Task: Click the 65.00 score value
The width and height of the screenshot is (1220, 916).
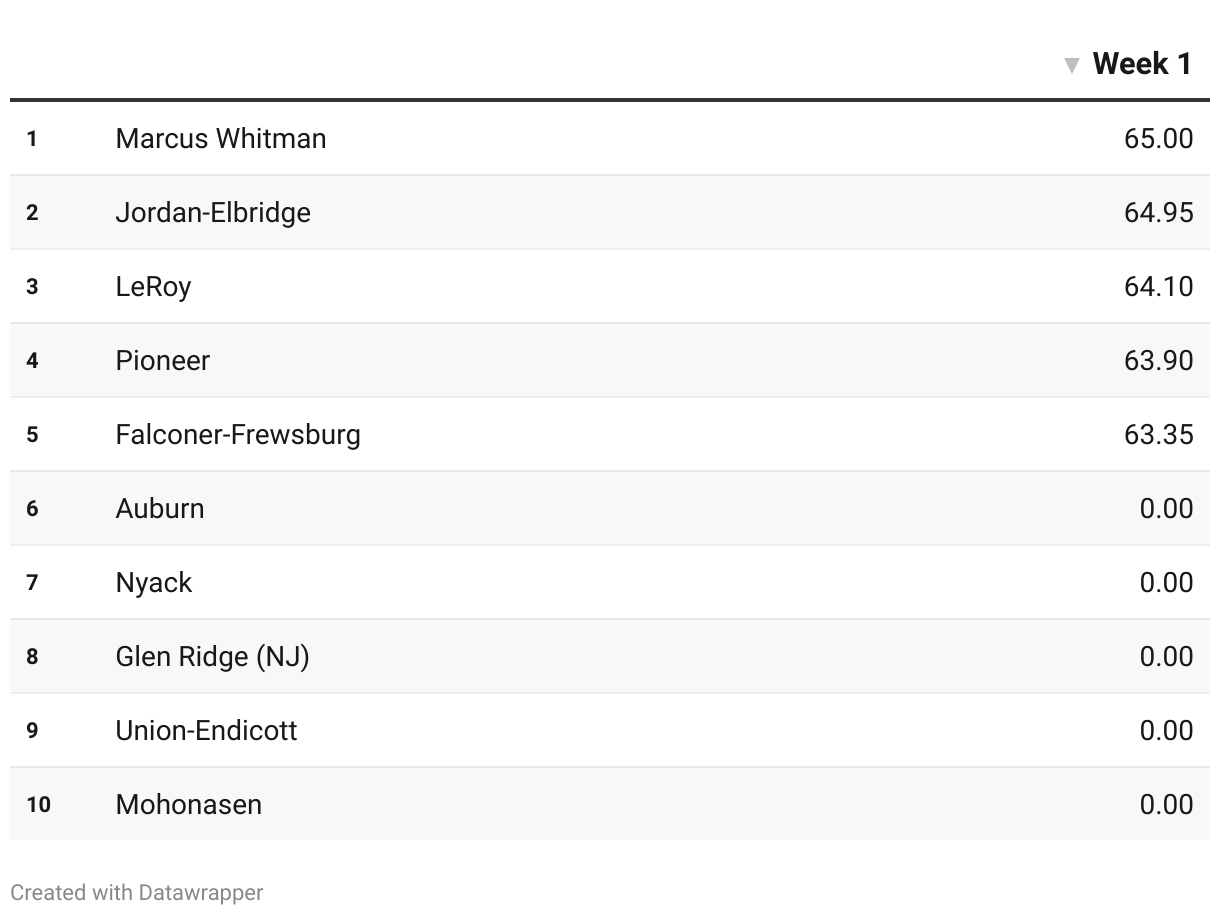Action: (1158, 138)
